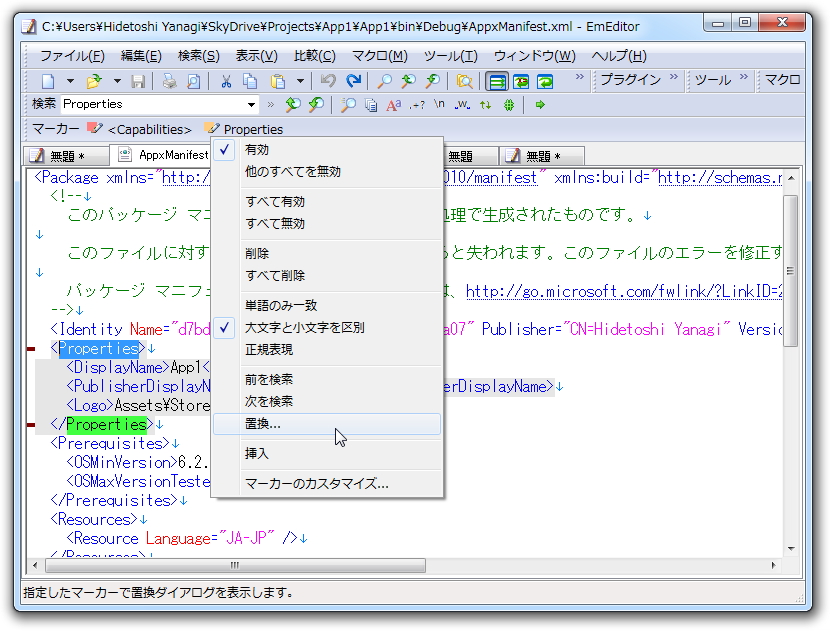Expand the ツール toolbar chevron
The image size is (830, 631).
(x=744, y=77)
